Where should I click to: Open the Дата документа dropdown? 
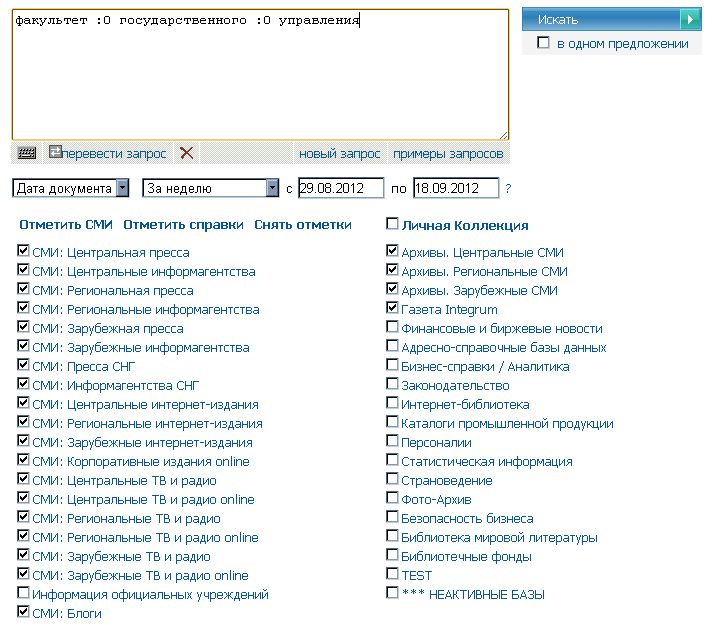pos(71,188)
